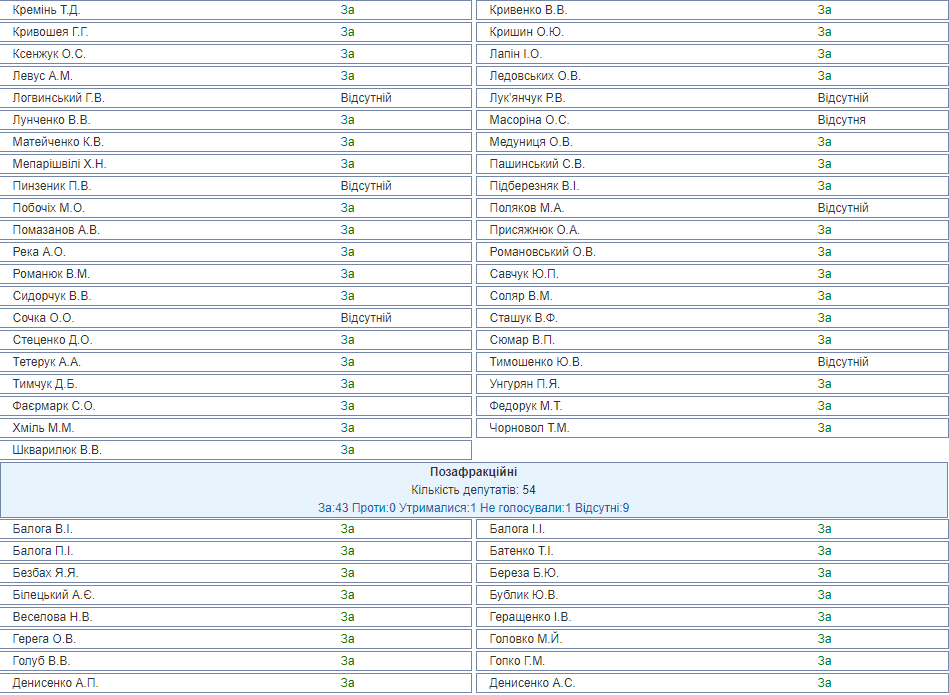Image resolution: width=949 pixels, height=695 pixels.
Task: Select Сидорчук В.В. row
Action: click(x=235, y=296)
